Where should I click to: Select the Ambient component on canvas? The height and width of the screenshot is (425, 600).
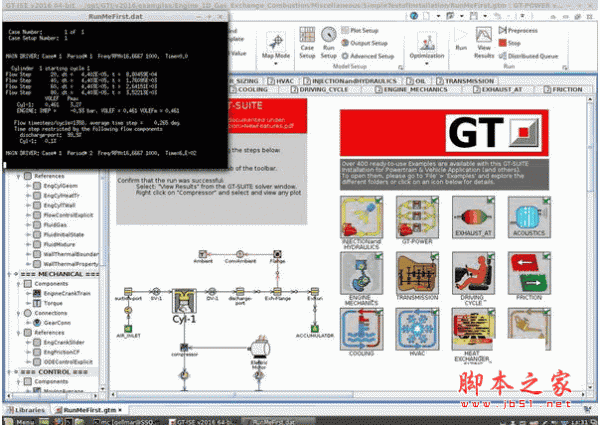click(x=203, y=254)
